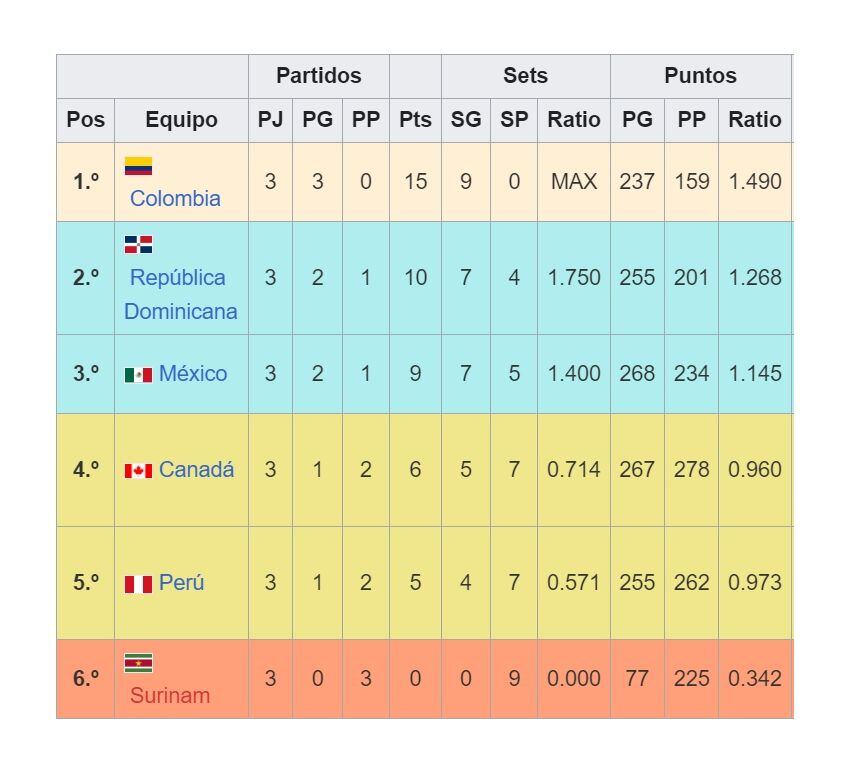Click the 1.º position cell

coord(86,182)
